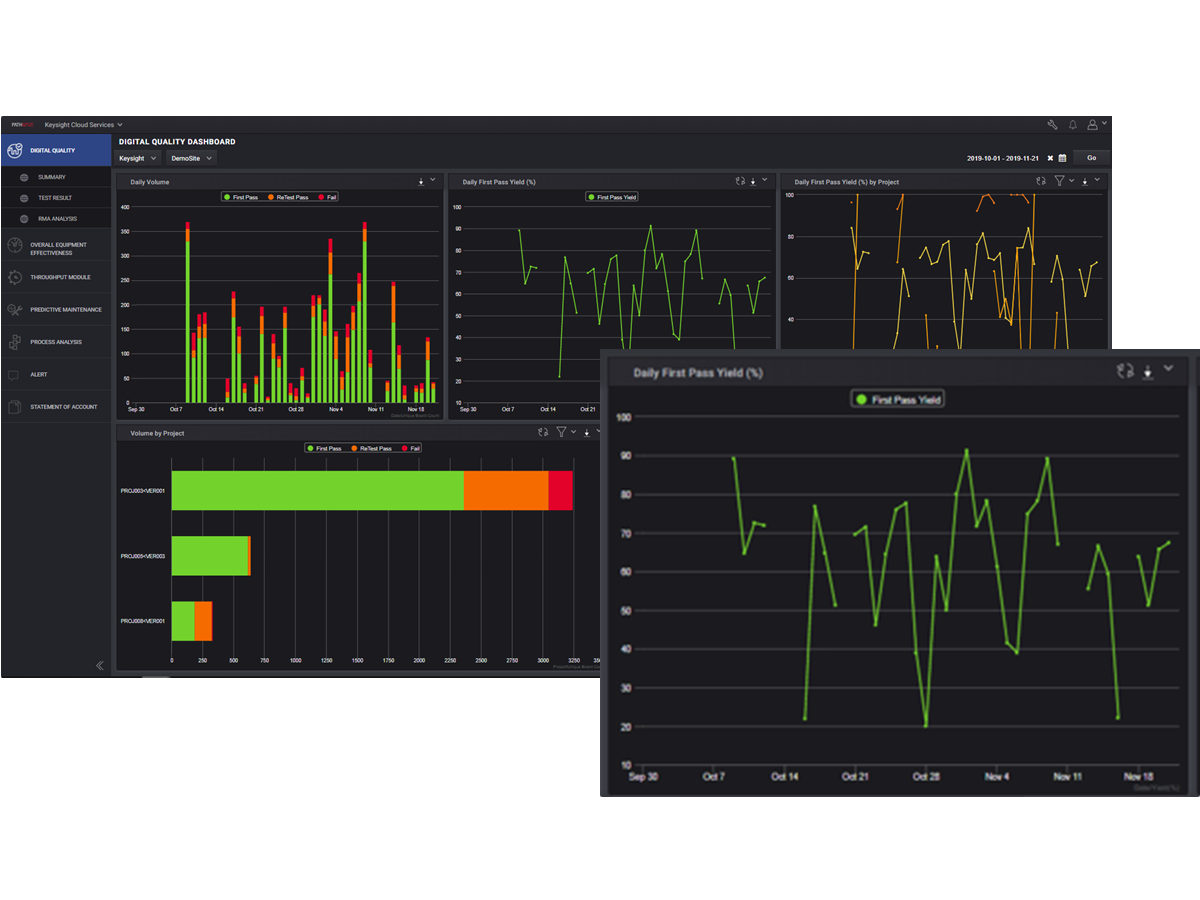Open the wrench settings icon in header
The height and width of the screenshot is (900, 1200).
[x=1052, y=125]
